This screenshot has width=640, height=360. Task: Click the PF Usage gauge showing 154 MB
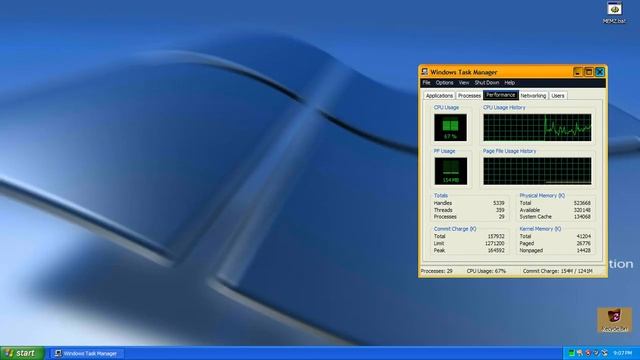click(x=450, y=171)
